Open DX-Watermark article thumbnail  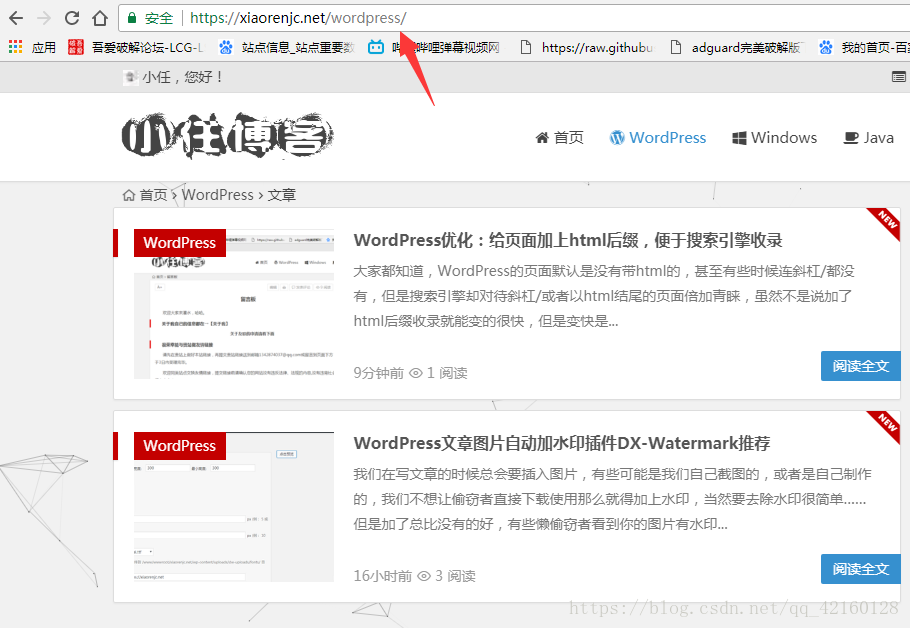(x=234, y=507)
